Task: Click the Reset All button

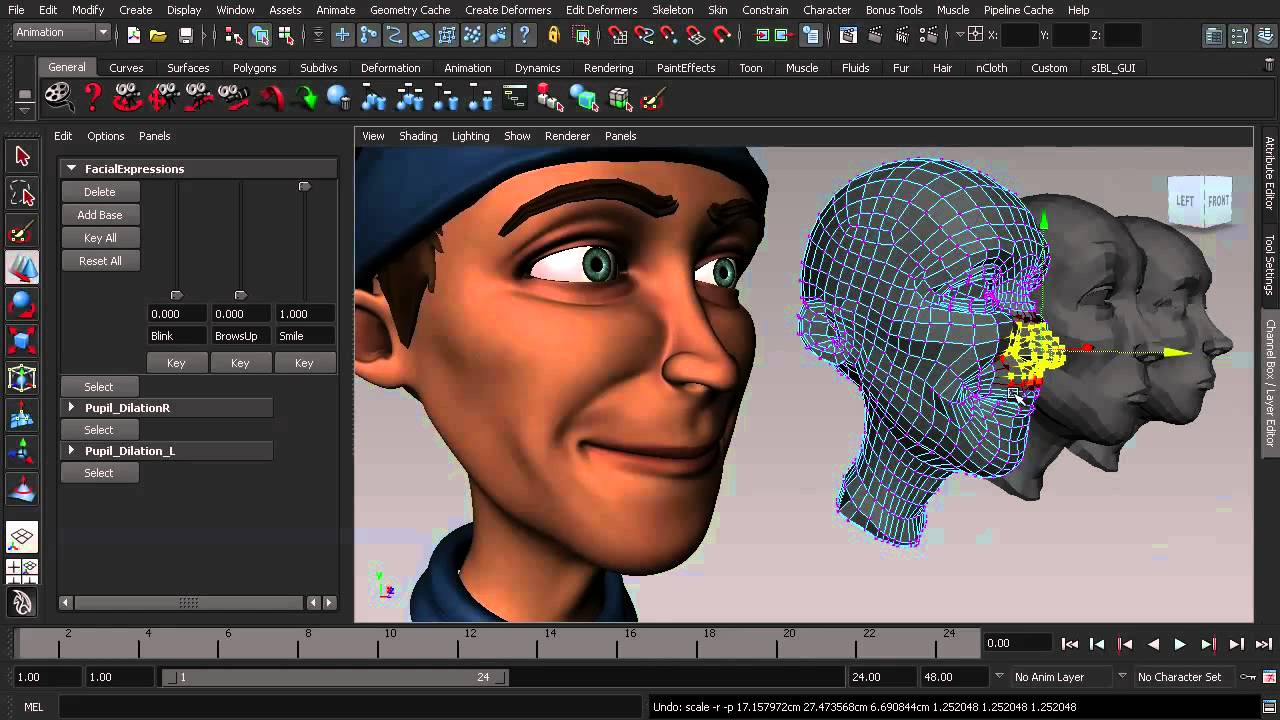Action: point(100,261)
